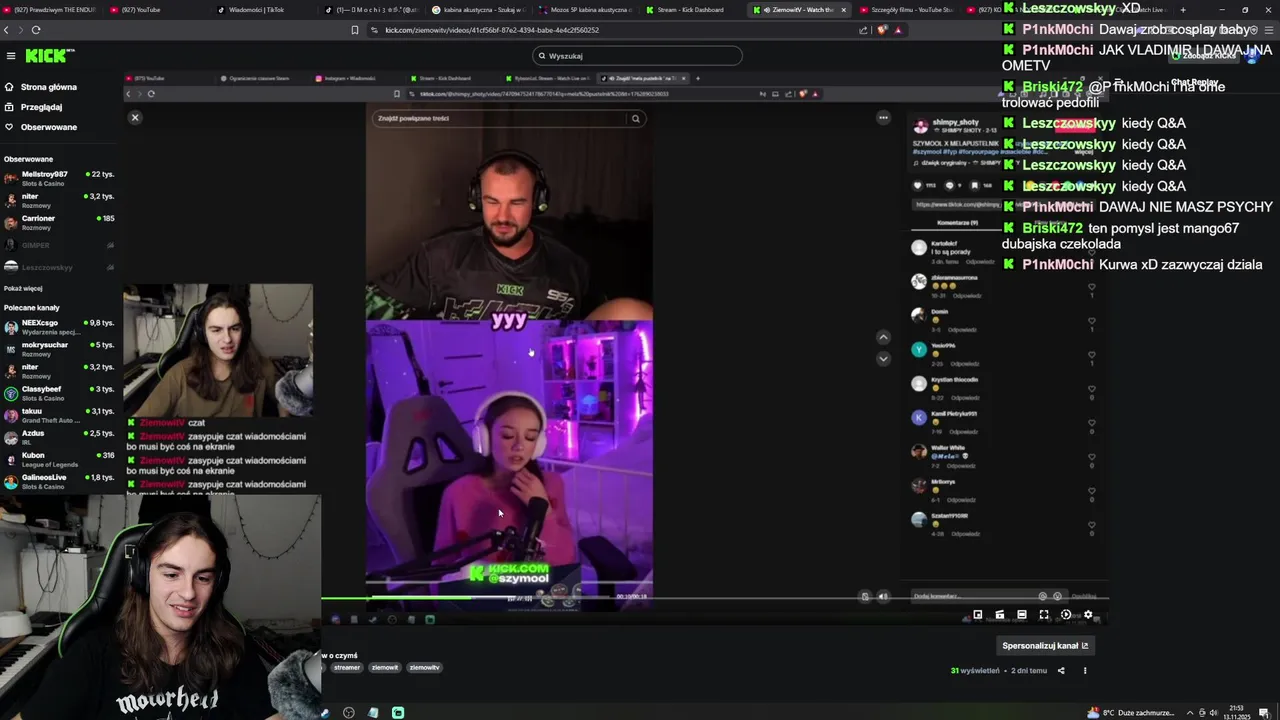1280x720 pixels.
Task: Click share icon below video
Action: tap(1061, 671)
